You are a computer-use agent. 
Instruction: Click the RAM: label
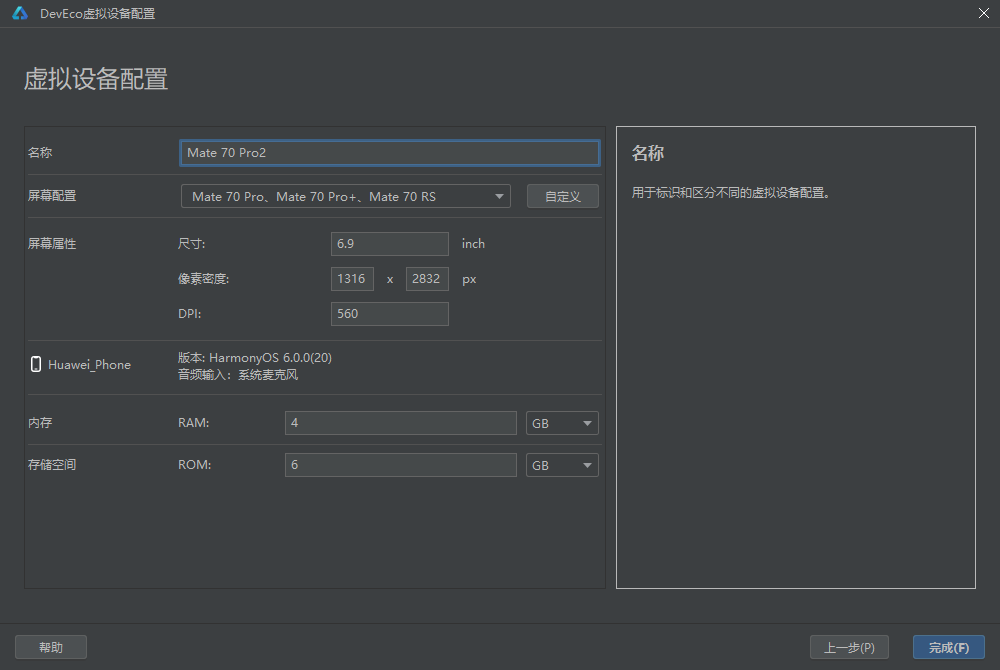193,423
